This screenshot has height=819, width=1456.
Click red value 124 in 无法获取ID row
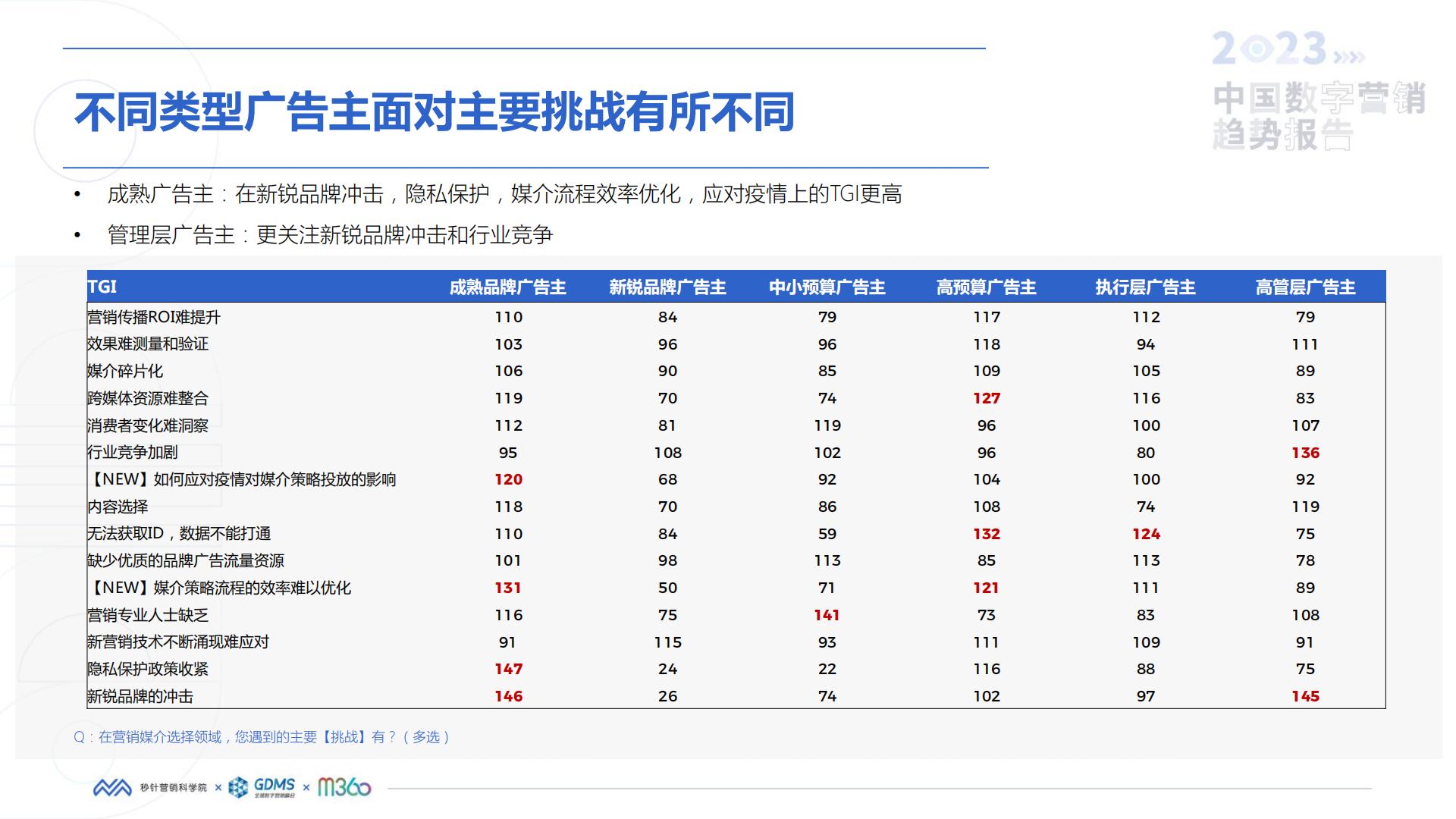click(1146, 534)
